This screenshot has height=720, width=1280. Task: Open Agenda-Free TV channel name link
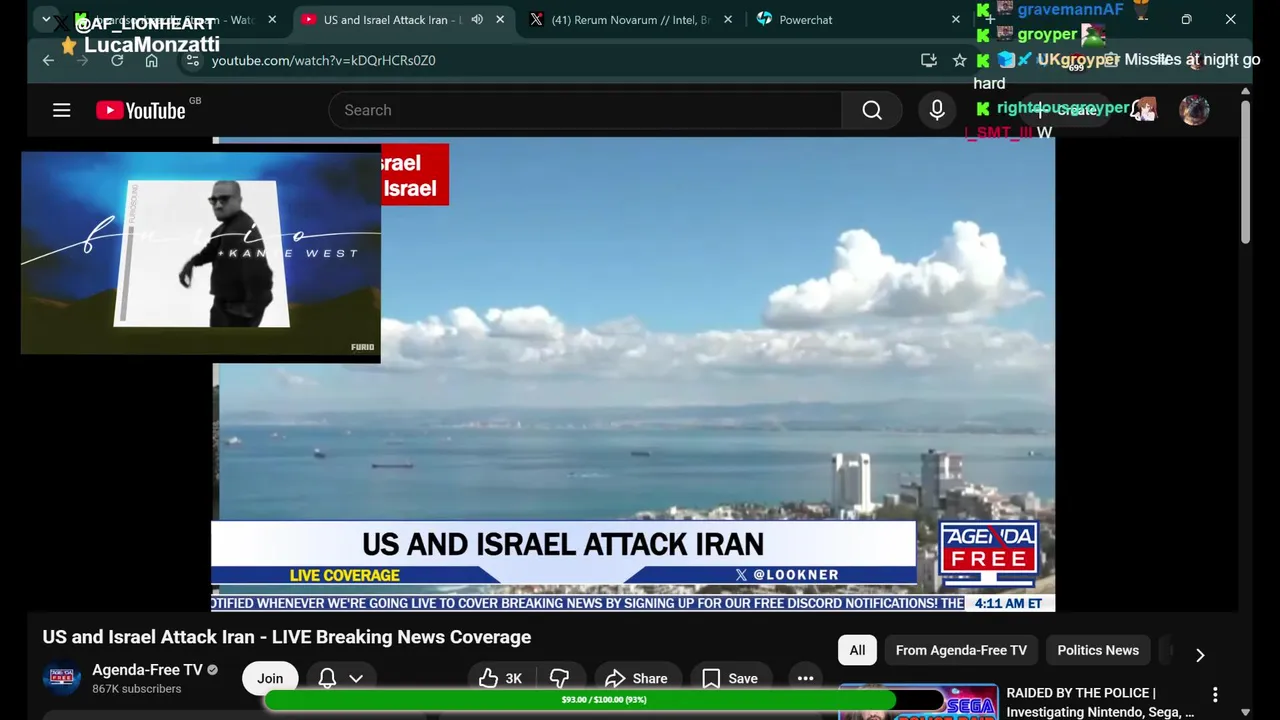pos(147,670)
